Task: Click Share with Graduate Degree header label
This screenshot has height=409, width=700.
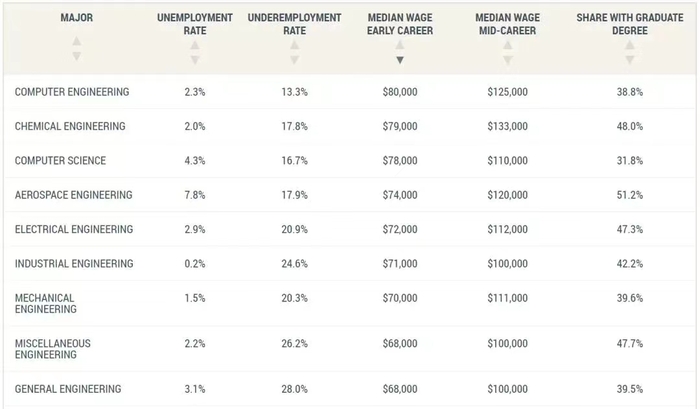Action: (629, 24)
